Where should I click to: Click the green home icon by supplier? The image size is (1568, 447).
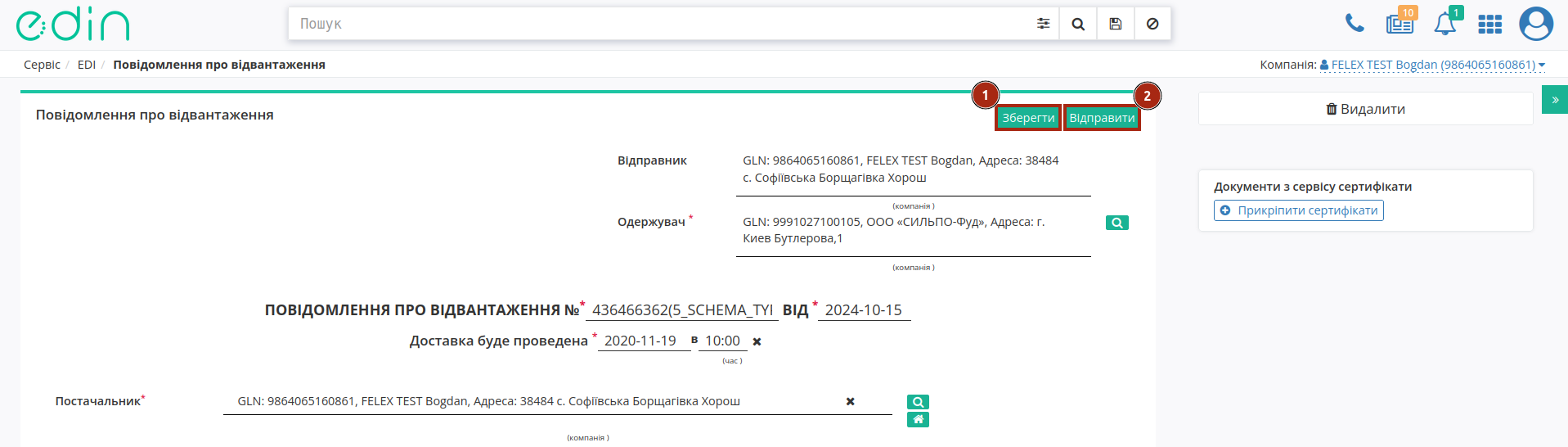[918, 420]
